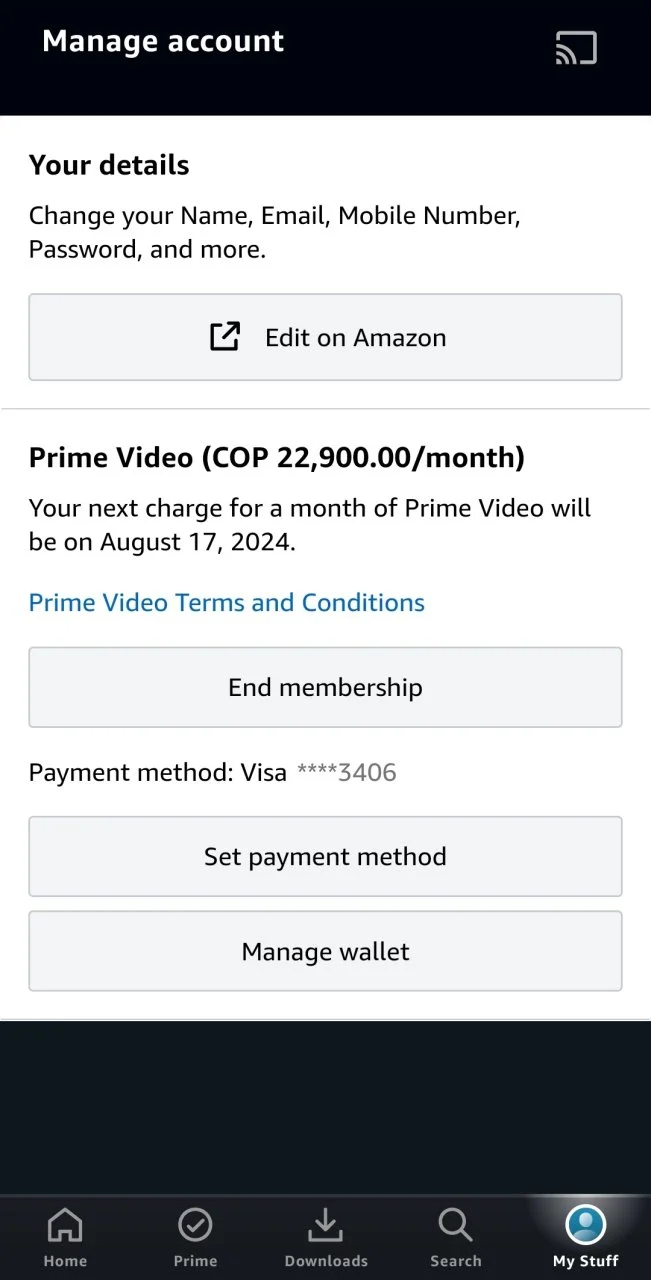Open the Manage wallet button
This screenshot has height=1280, width=651.
(325, 951)
